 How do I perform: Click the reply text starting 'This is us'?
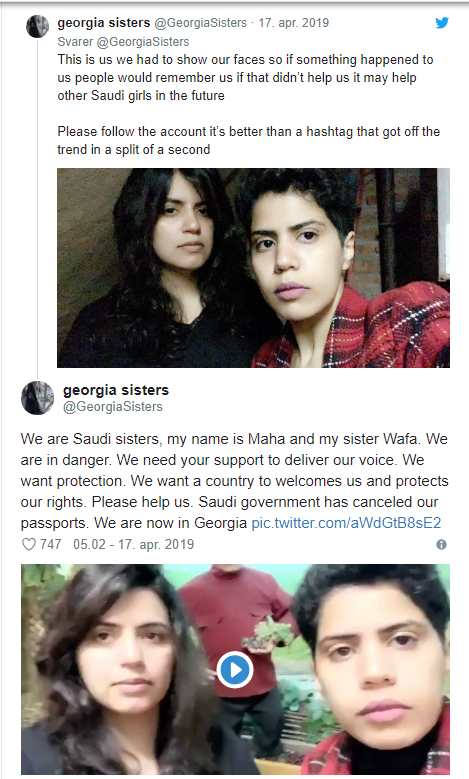click(245, 78)
